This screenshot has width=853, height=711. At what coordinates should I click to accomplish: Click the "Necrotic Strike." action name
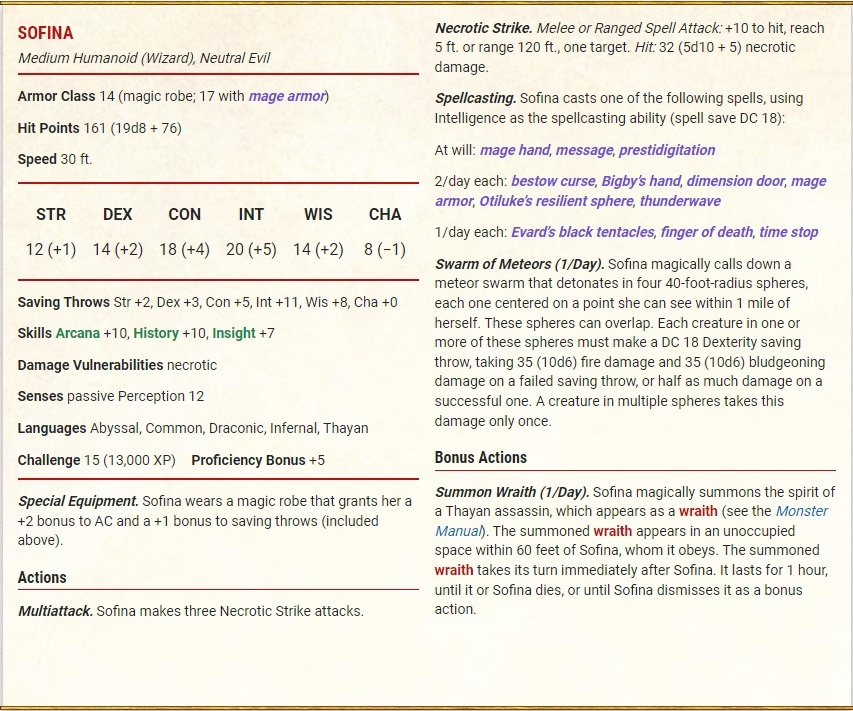click(x=484, y=28)
